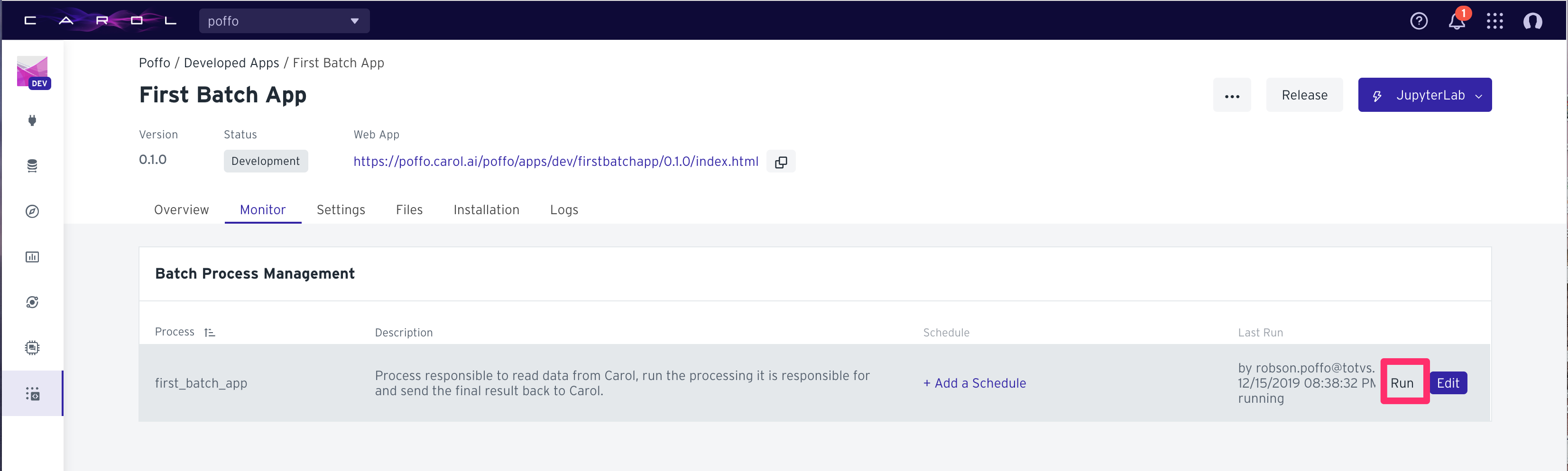
Task: Click the DEV app logo in sidebar
Action: coord(33,73)
